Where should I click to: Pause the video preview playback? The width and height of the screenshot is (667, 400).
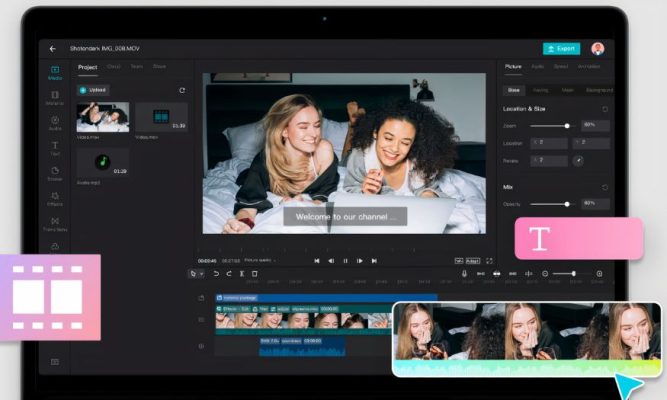point(345,260)
